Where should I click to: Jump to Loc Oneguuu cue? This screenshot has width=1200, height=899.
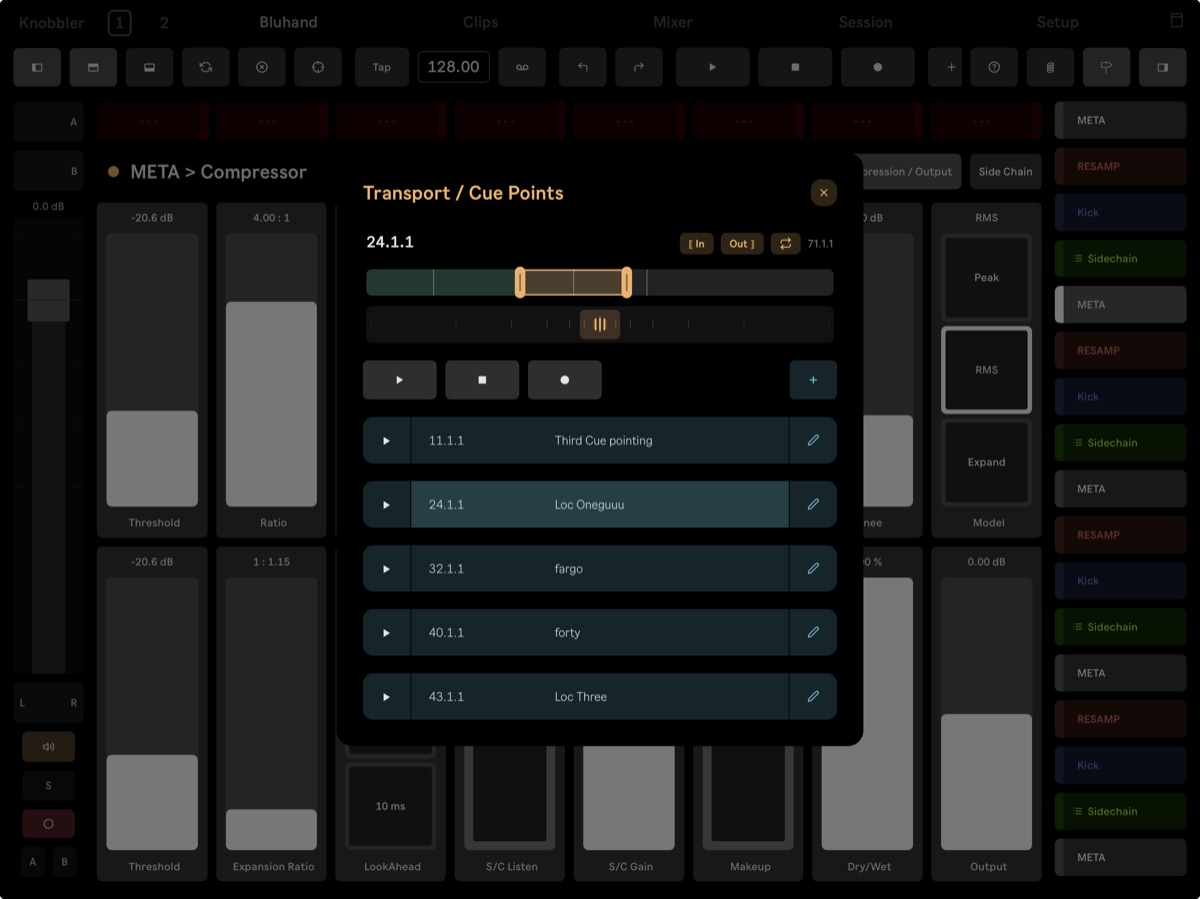(x=387, y=504)
